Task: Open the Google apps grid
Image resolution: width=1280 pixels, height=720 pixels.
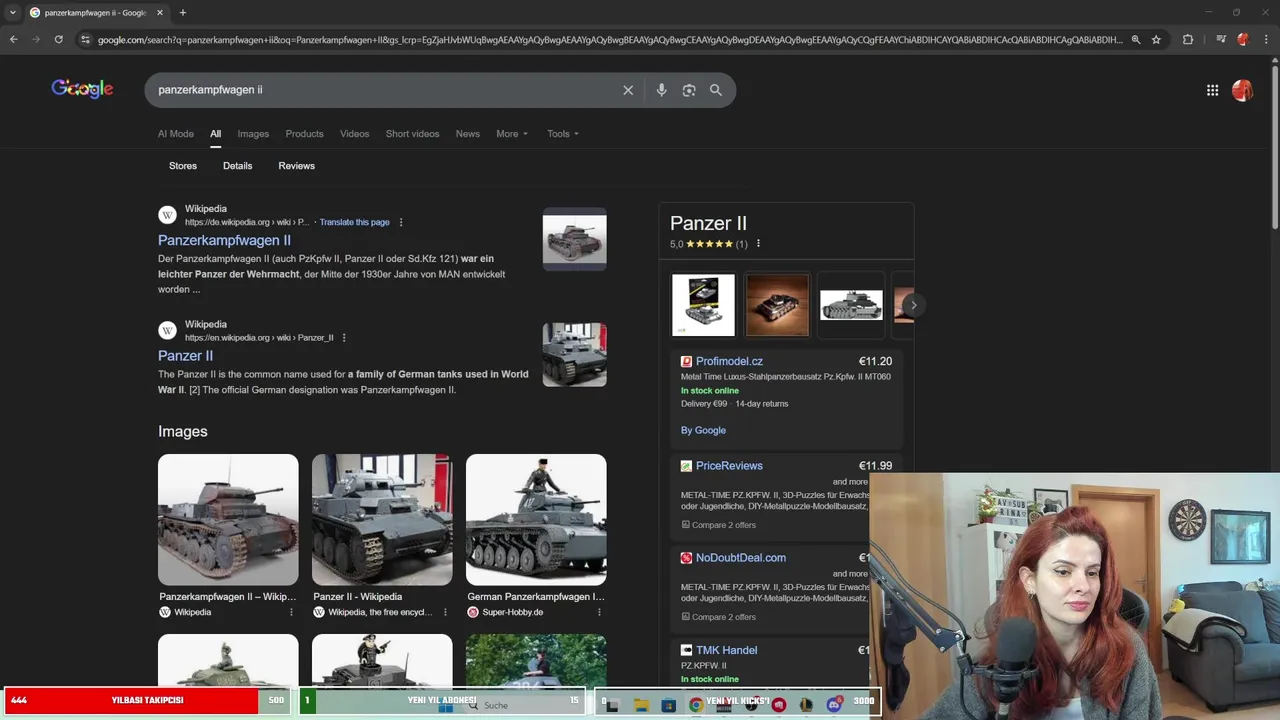Action: [x=1212, y=90]
